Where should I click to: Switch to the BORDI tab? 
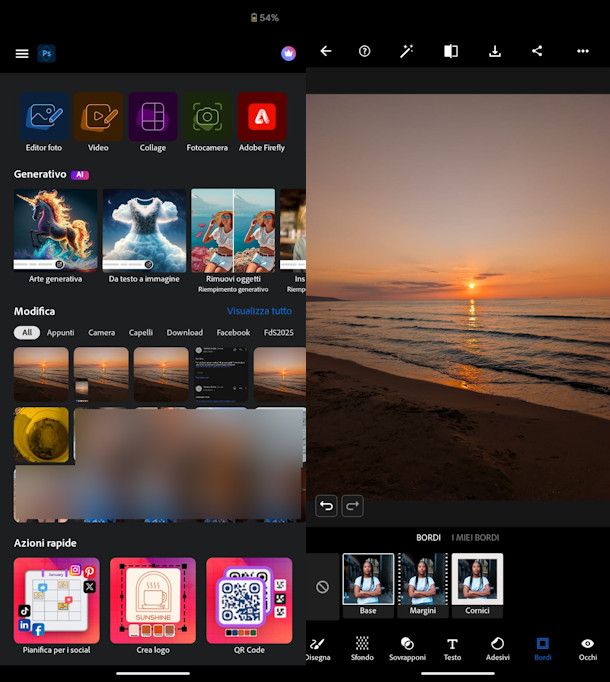429,538
